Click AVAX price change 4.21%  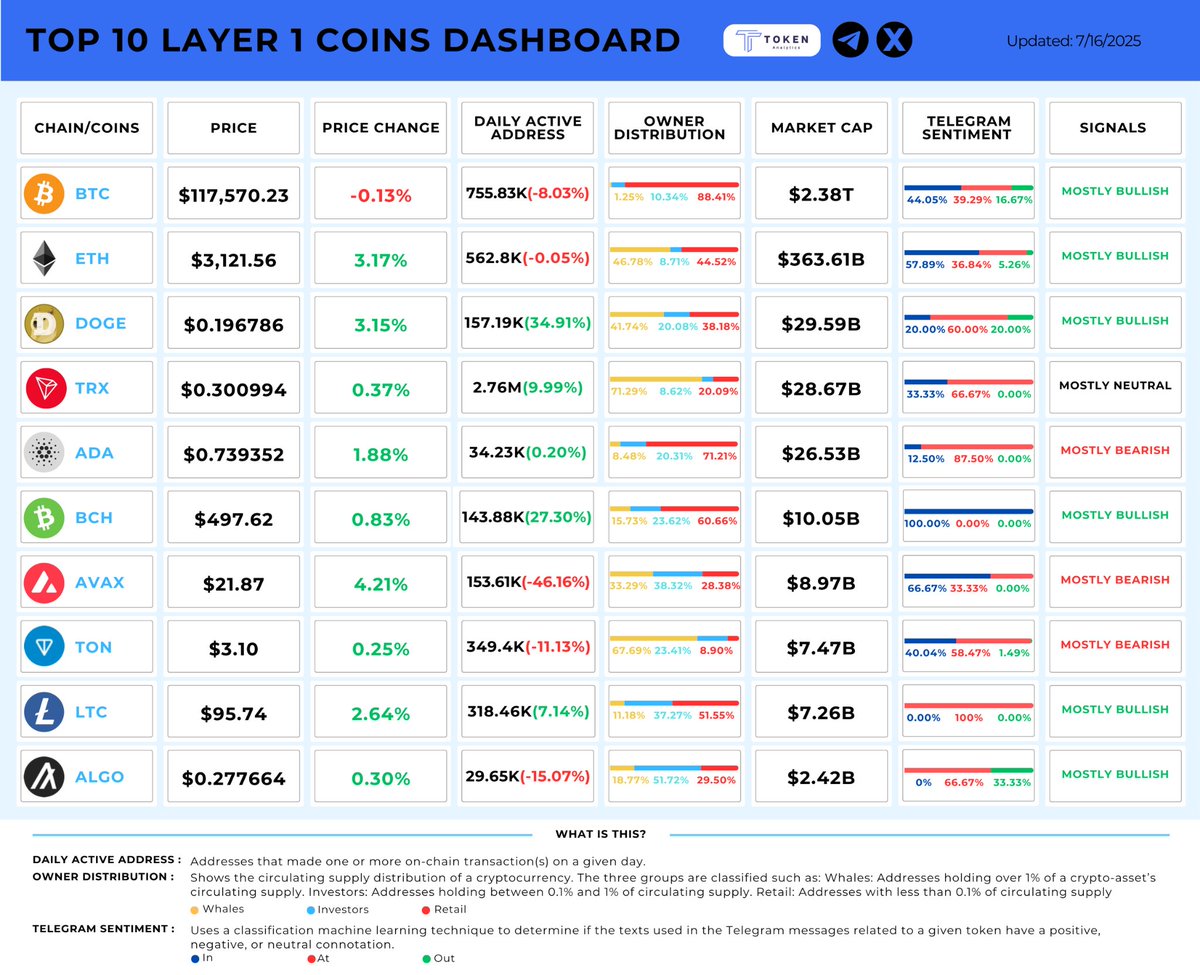pos(380,584)
